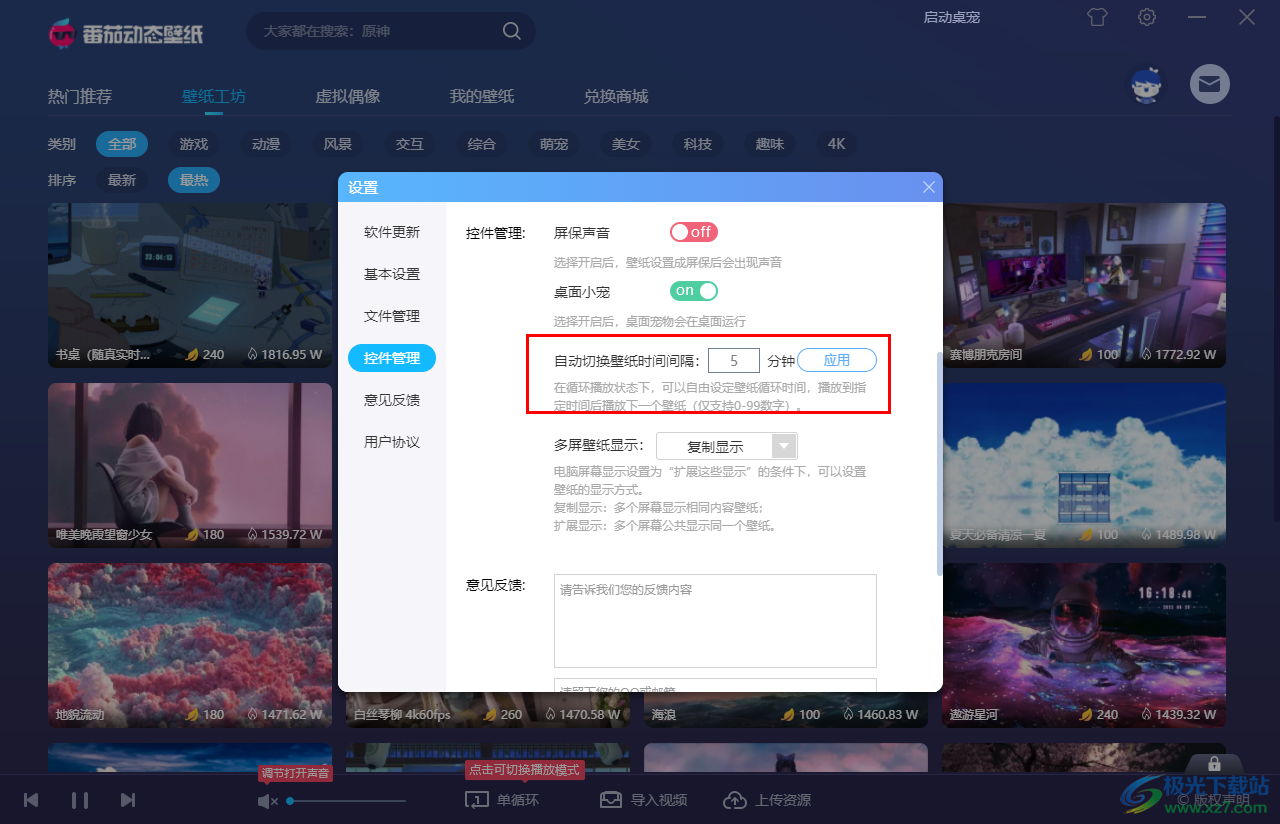Switch to 虚拟偶像 tab
1280x824 pixels.
(348, 97)
